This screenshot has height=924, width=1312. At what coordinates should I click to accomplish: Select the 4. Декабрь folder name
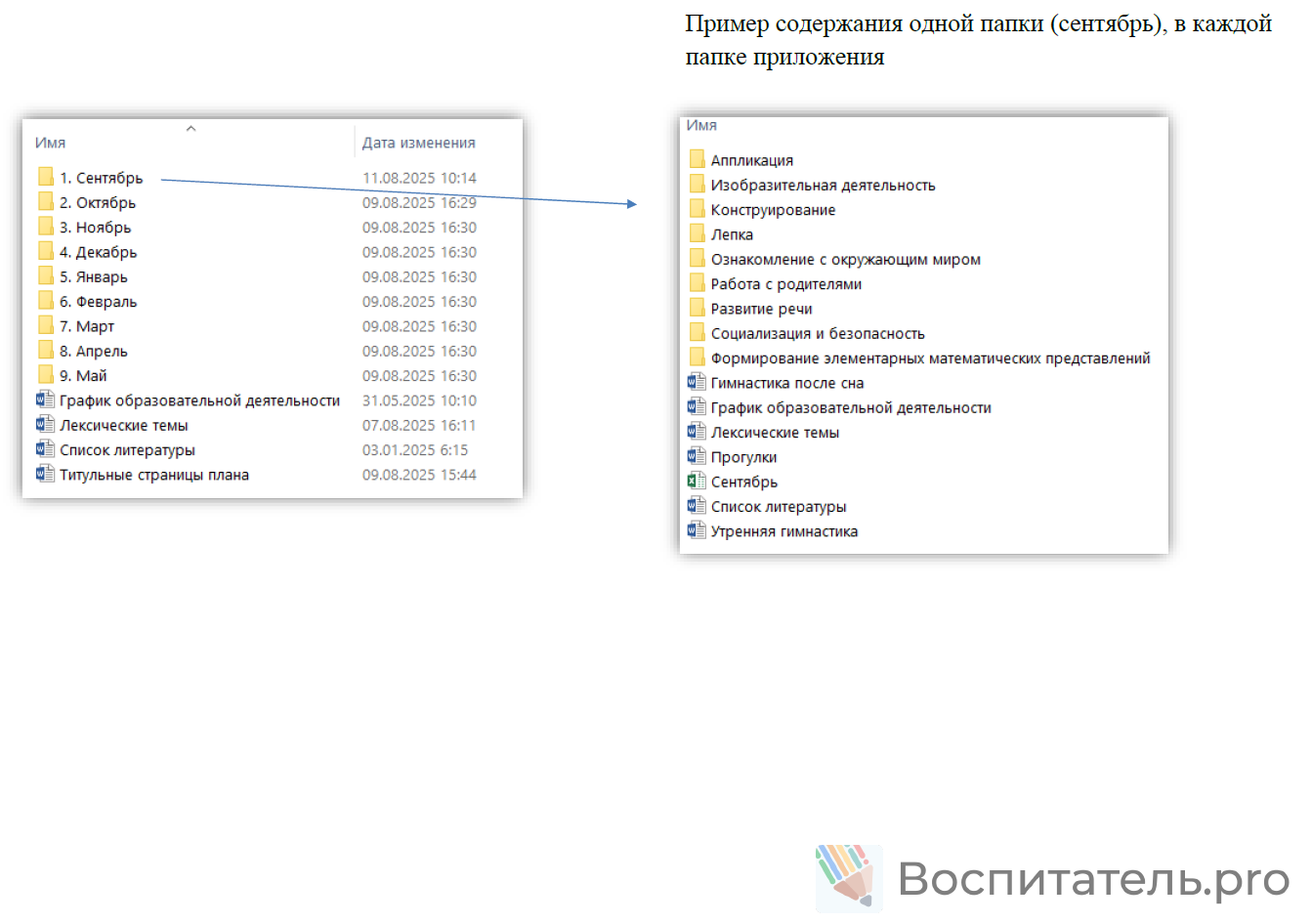[98, 252]
